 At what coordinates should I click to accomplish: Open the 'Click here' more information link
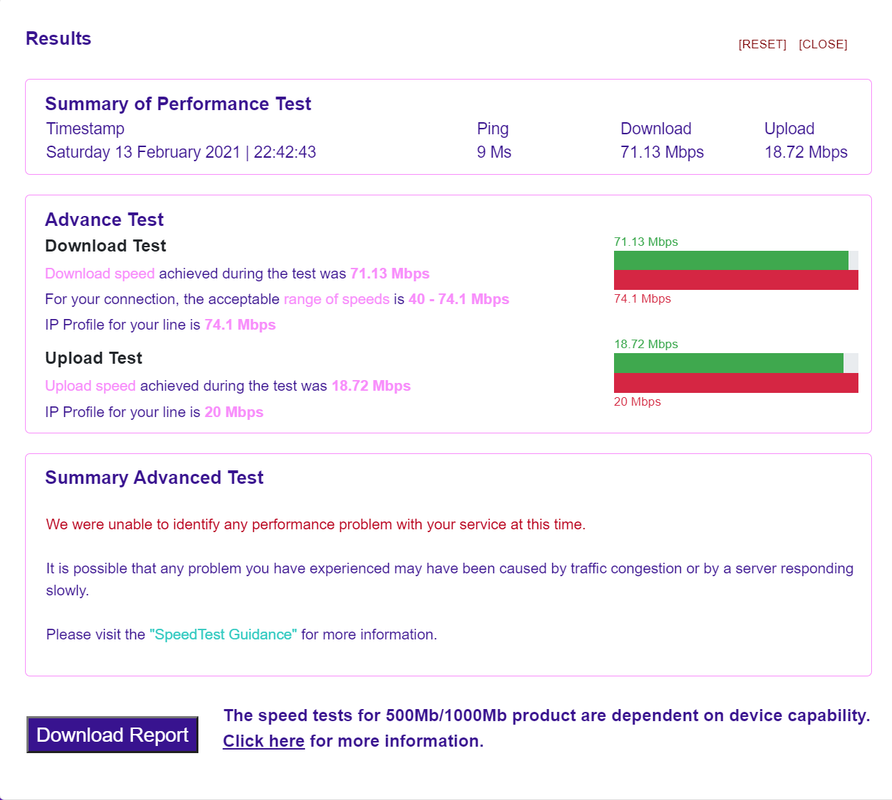point(263,741)
